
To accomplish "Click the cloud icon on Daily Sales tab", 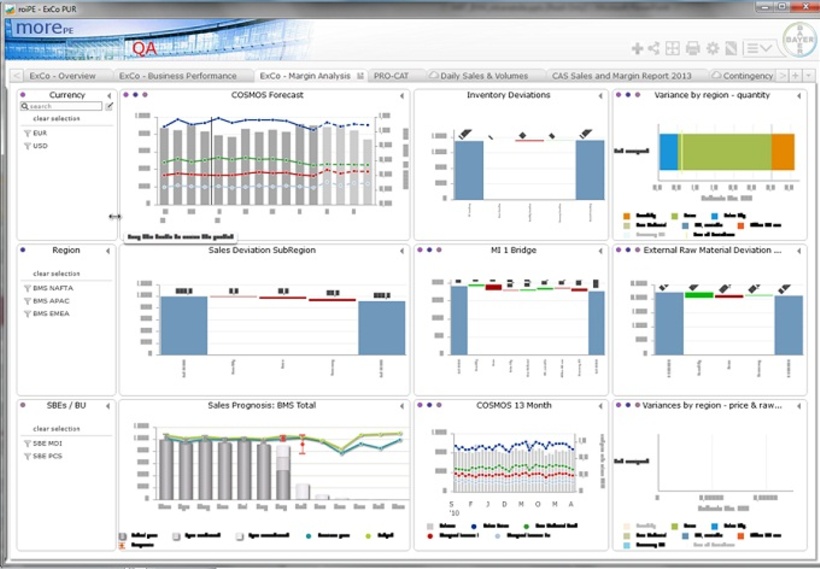I will click(434, 75).
